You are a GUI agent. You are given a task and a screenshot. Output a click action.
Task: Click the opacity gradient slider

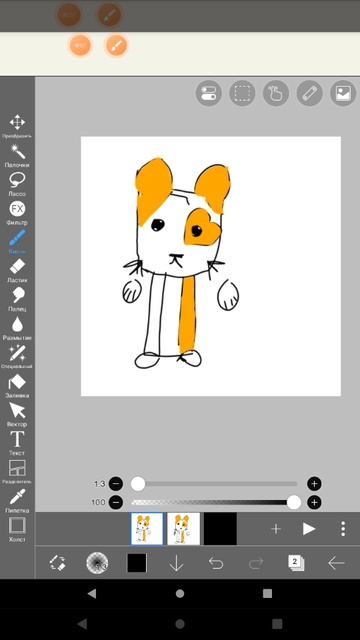(216, 502)
